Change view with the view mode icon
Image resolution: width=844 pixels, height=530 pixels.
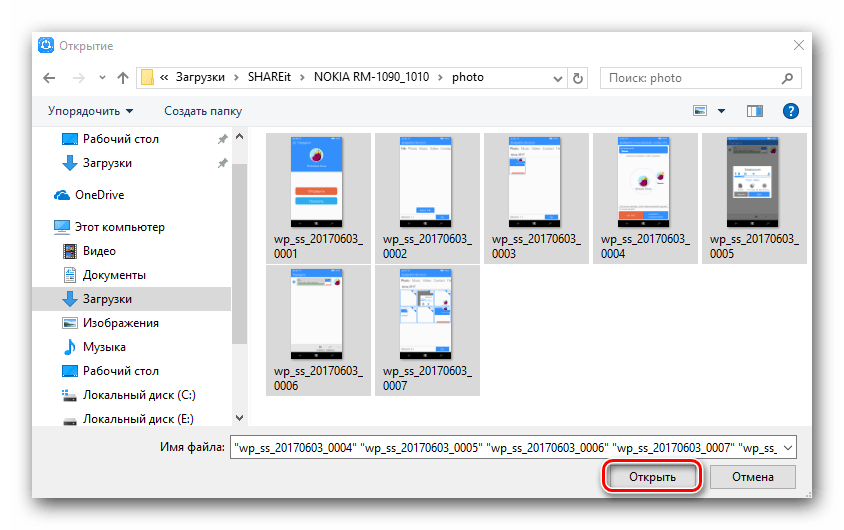coord(700,111)
